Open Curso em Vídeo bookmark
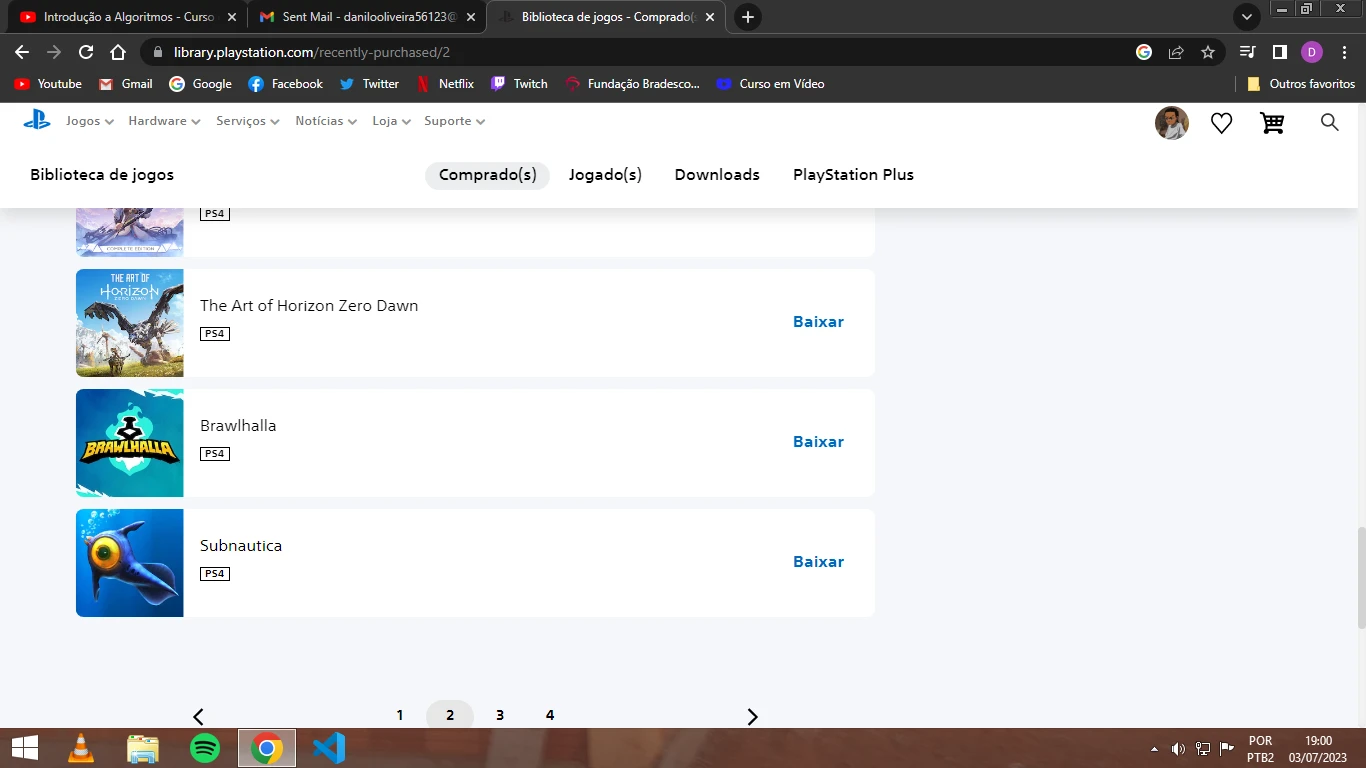The height and width of the screenshot is (768, 1366). [771, 84]
